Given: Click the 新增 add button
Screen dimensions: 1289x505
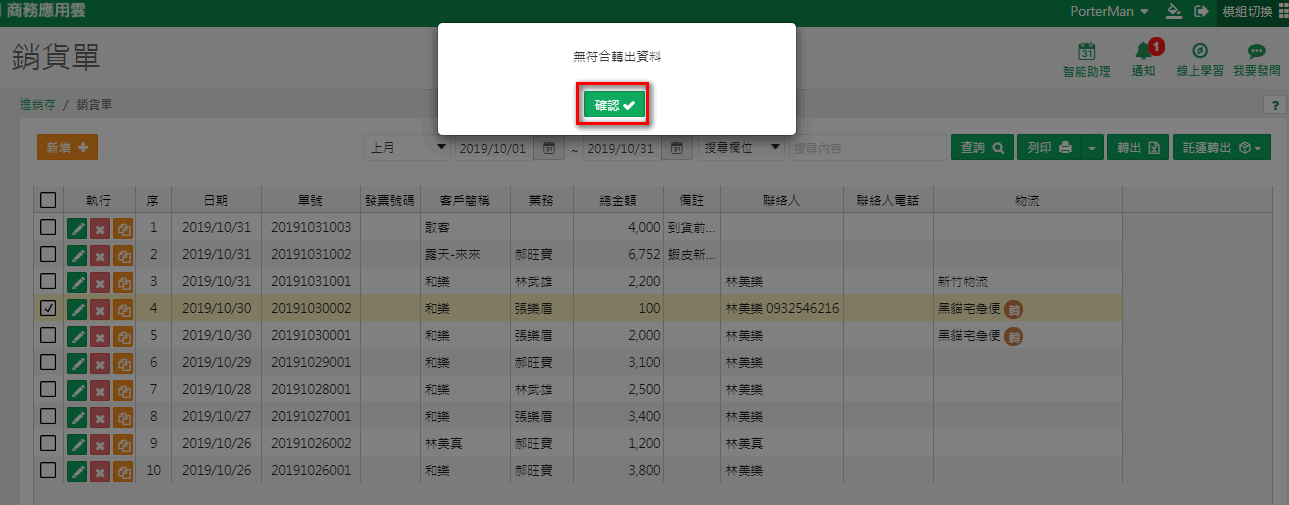Looking at the screenshot, I should (67, 147).
